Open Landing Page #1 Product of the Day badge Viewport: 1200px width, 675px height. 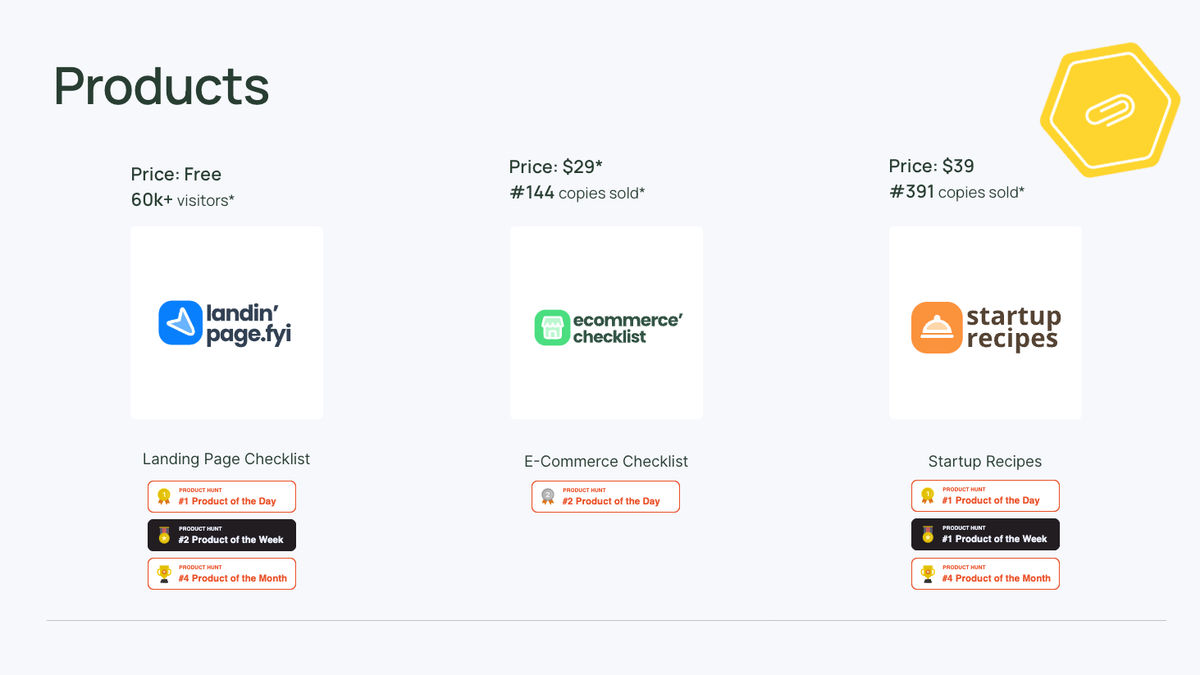tap(222, 497)
